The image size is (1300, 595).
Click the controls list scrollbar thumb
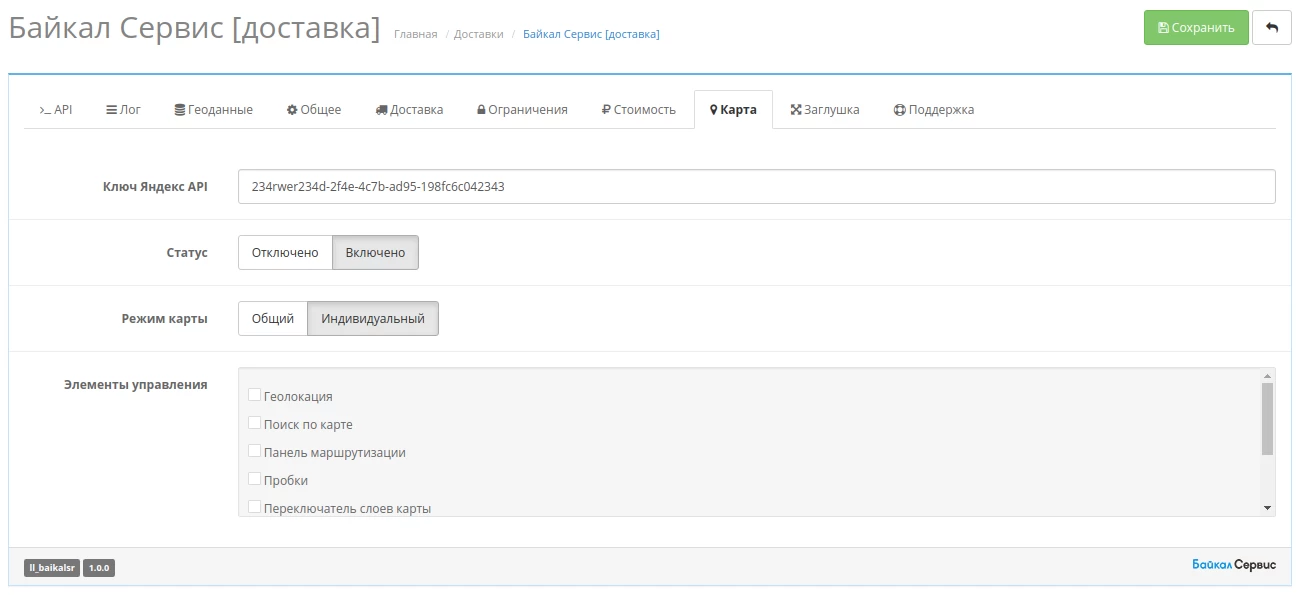(x=1268, y=418)
